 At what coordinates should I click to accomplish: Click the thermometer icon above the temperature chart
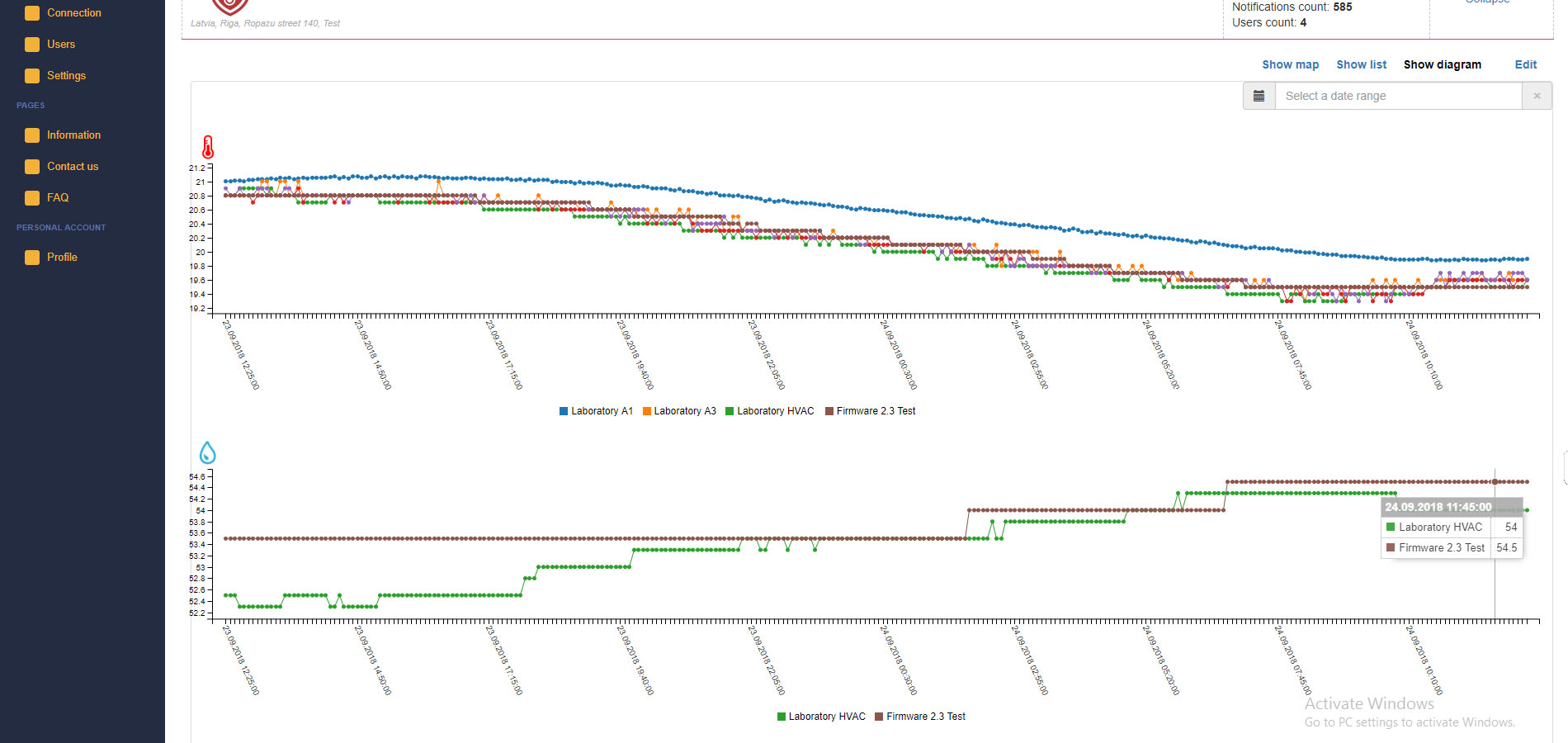click(207, 148)
